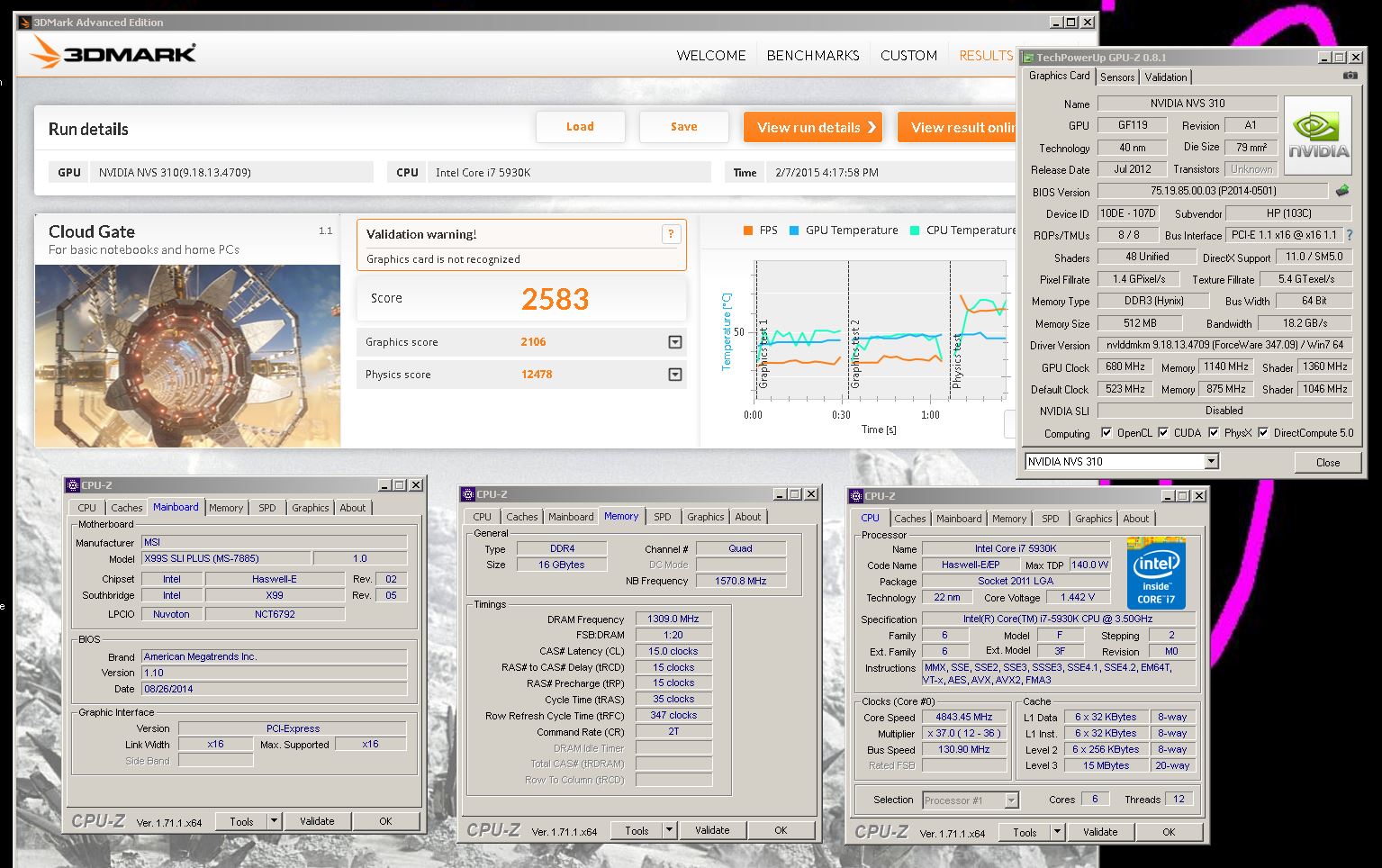
Task: Click the CPU-Z Mainboard window title icon
Action: click(74, 484)
